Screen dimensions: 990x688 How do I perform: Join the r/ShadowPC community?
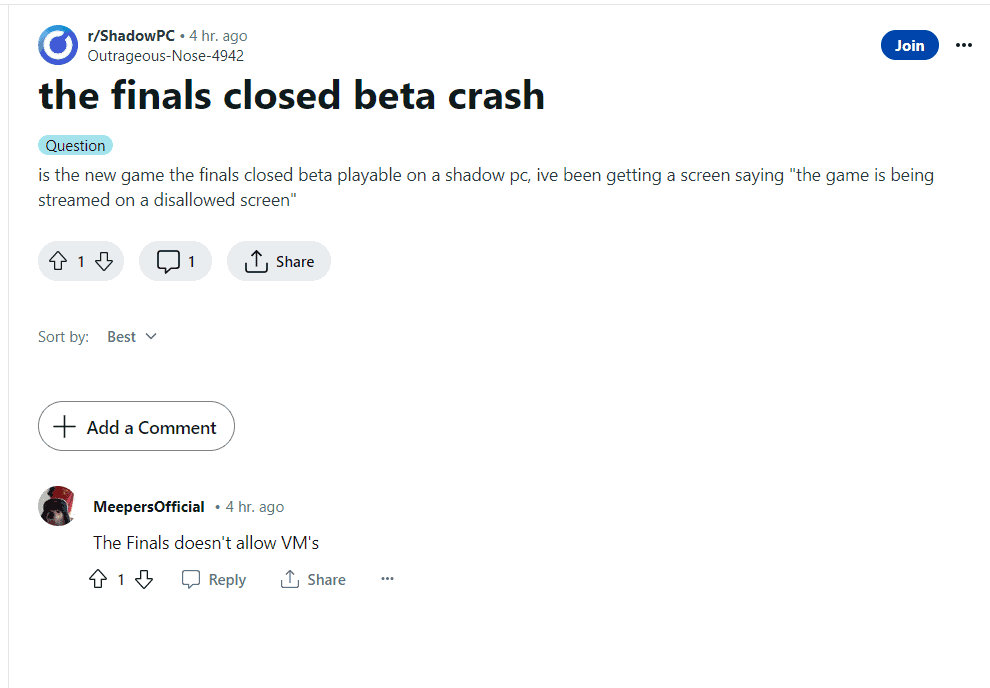[909, 46]
